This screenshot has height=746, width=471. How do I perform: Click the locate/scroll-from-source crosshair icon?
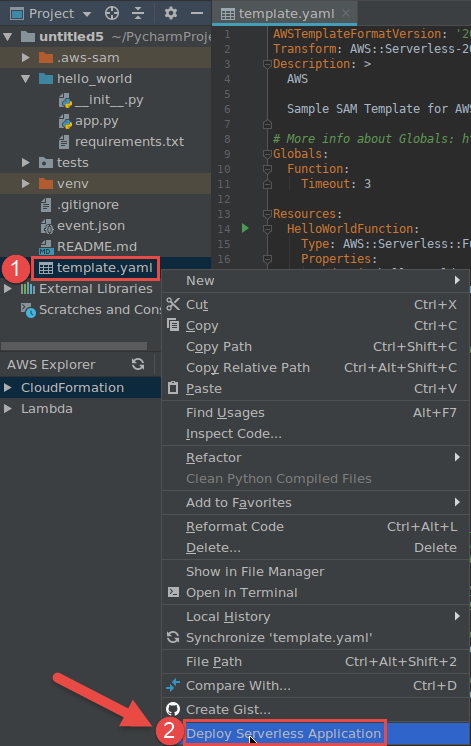[112, 13]
